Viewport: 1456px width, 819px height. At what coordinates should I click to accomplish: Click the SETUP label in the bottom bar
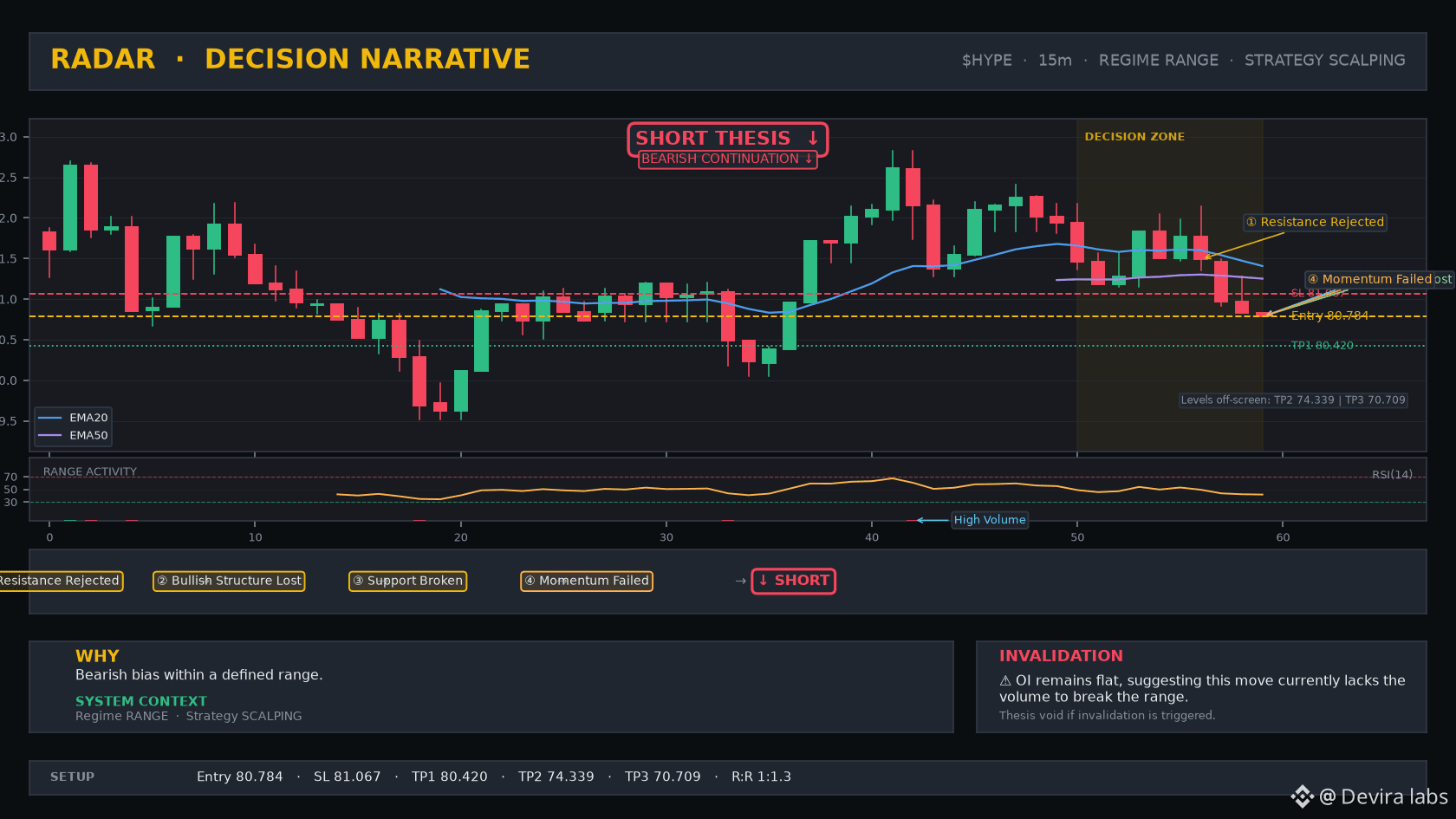coord(72,777)
